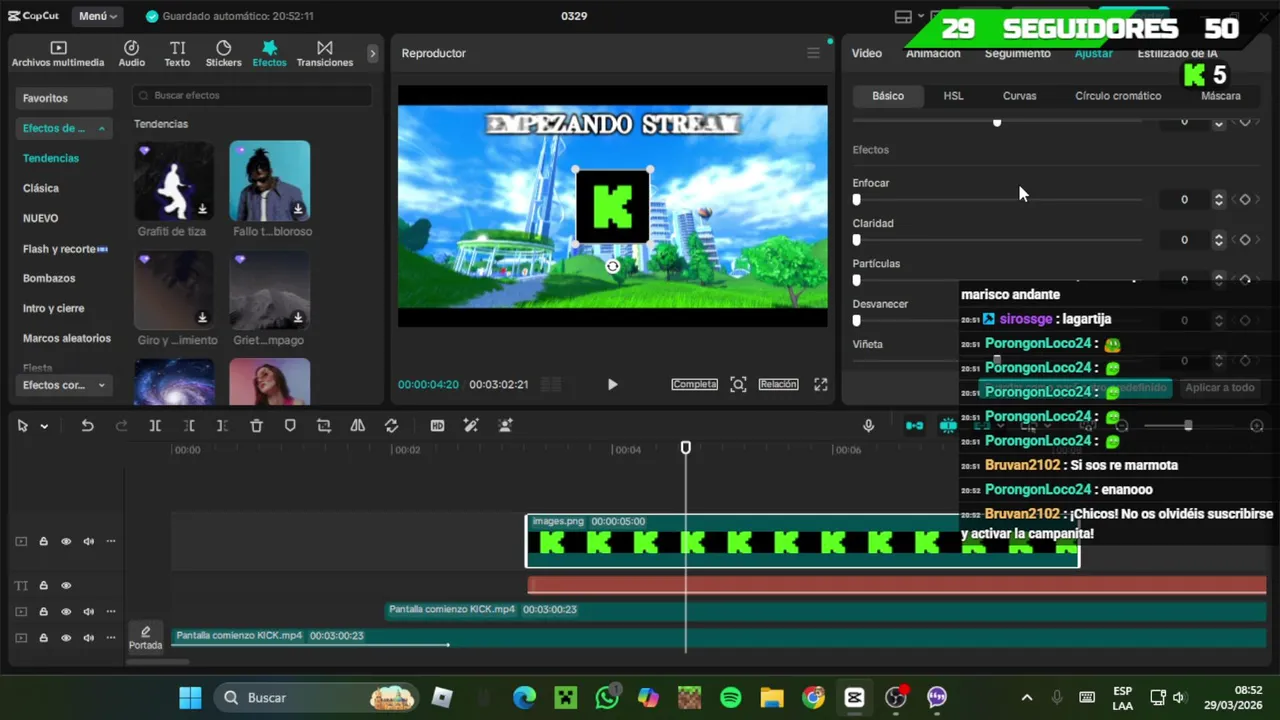Click the delete-right trim tool
The width and height of the screenshot is (1280, 720).
222,425
